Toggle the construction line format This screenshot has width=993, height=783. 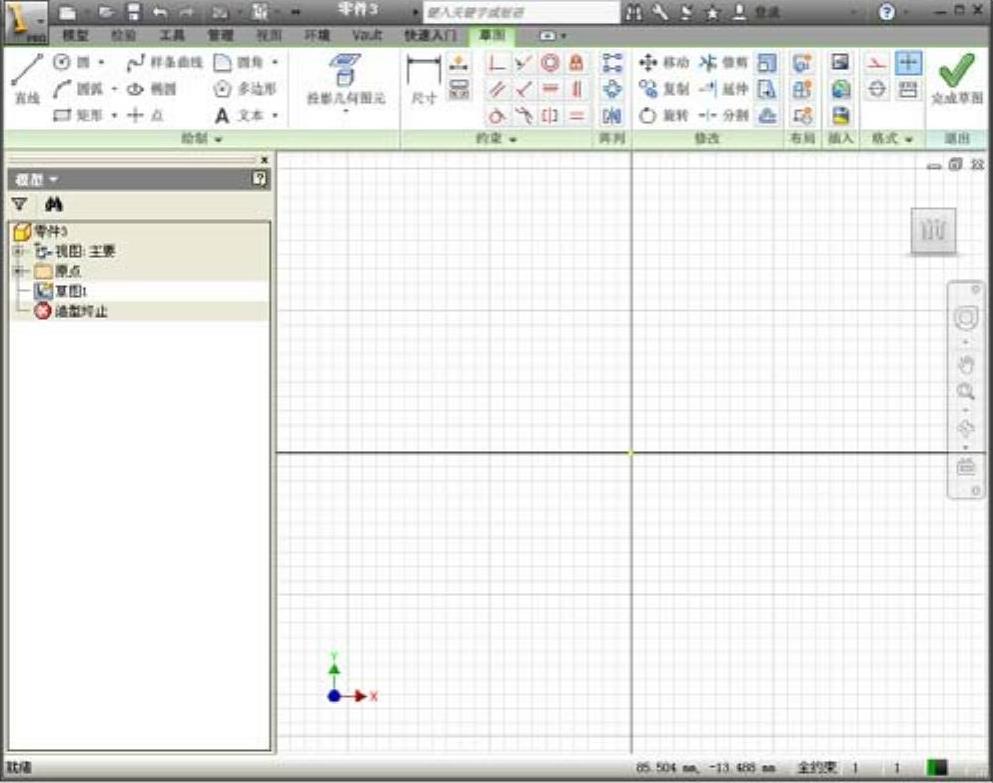click(x=876, y=62)
